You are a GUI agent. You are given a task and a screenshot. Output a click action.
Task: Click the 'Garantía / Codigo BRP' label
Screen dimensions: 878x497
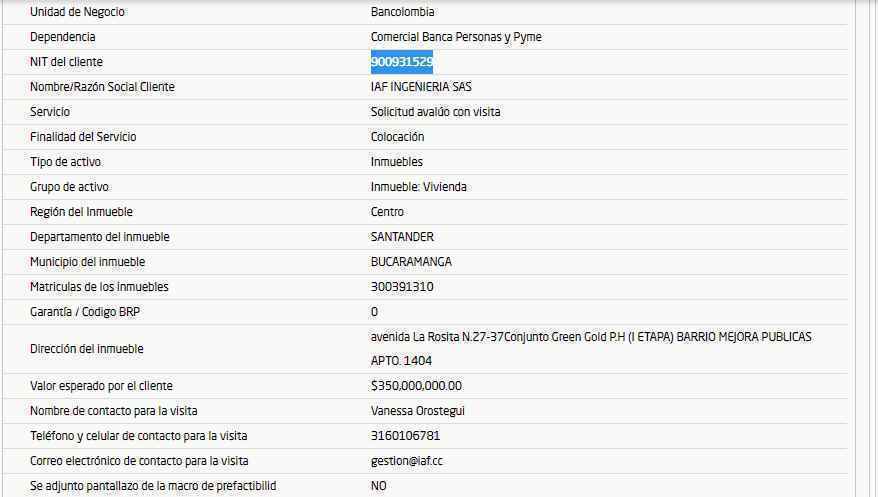(85, 312)
